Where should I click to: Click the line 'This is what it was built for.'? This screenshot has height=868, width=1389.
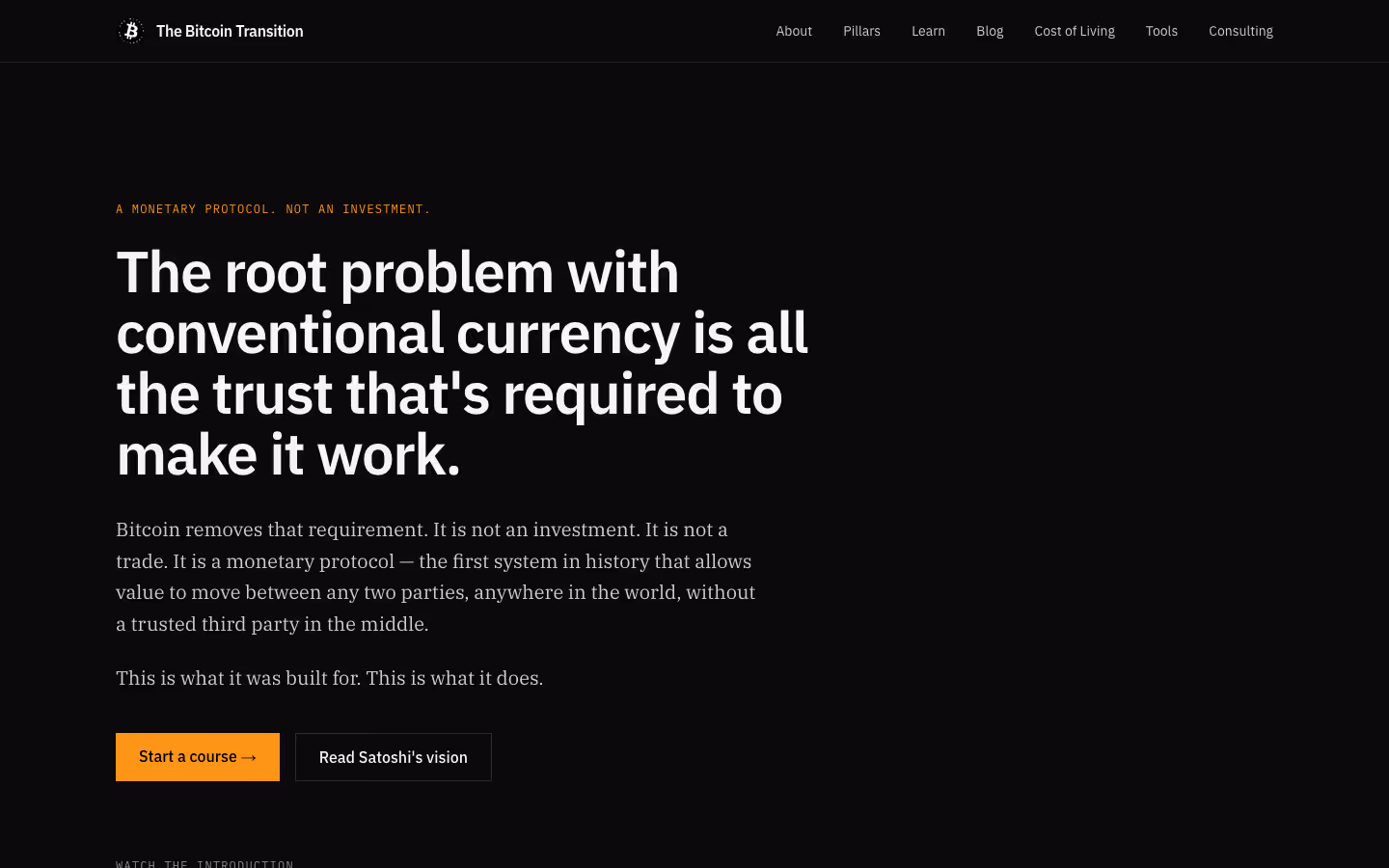329,678
